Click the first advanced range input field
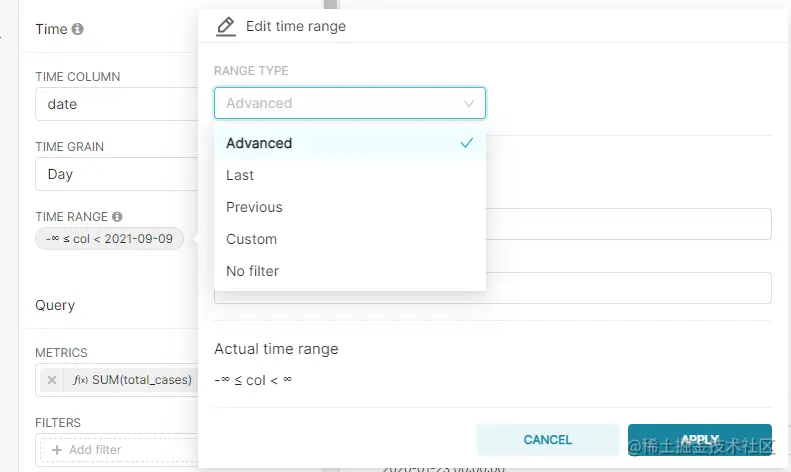The height and width of the screenshot is (472, 791). [x=628, y=224]
